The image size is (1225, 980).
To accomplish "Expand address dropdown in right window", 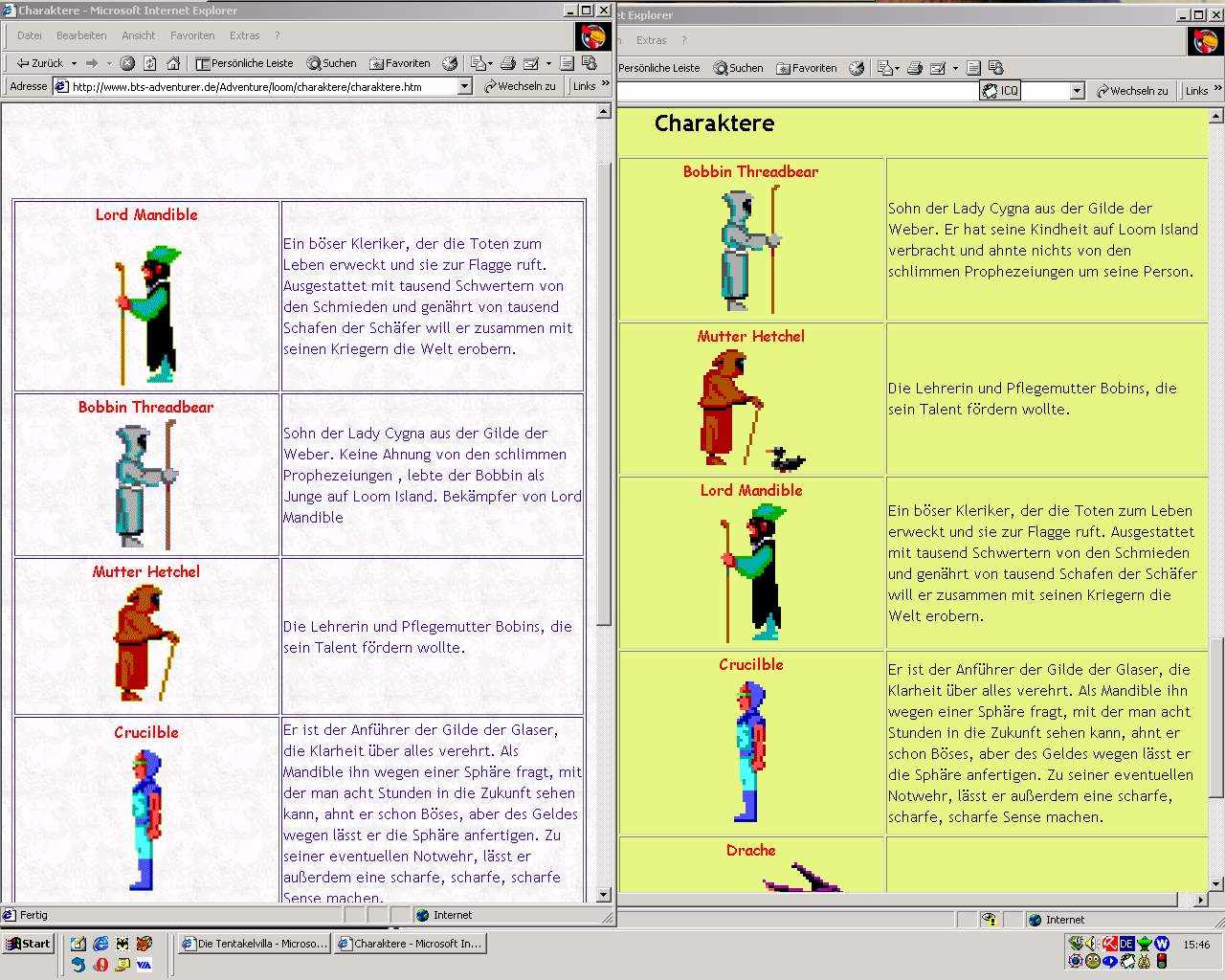I will (1077, 91).
